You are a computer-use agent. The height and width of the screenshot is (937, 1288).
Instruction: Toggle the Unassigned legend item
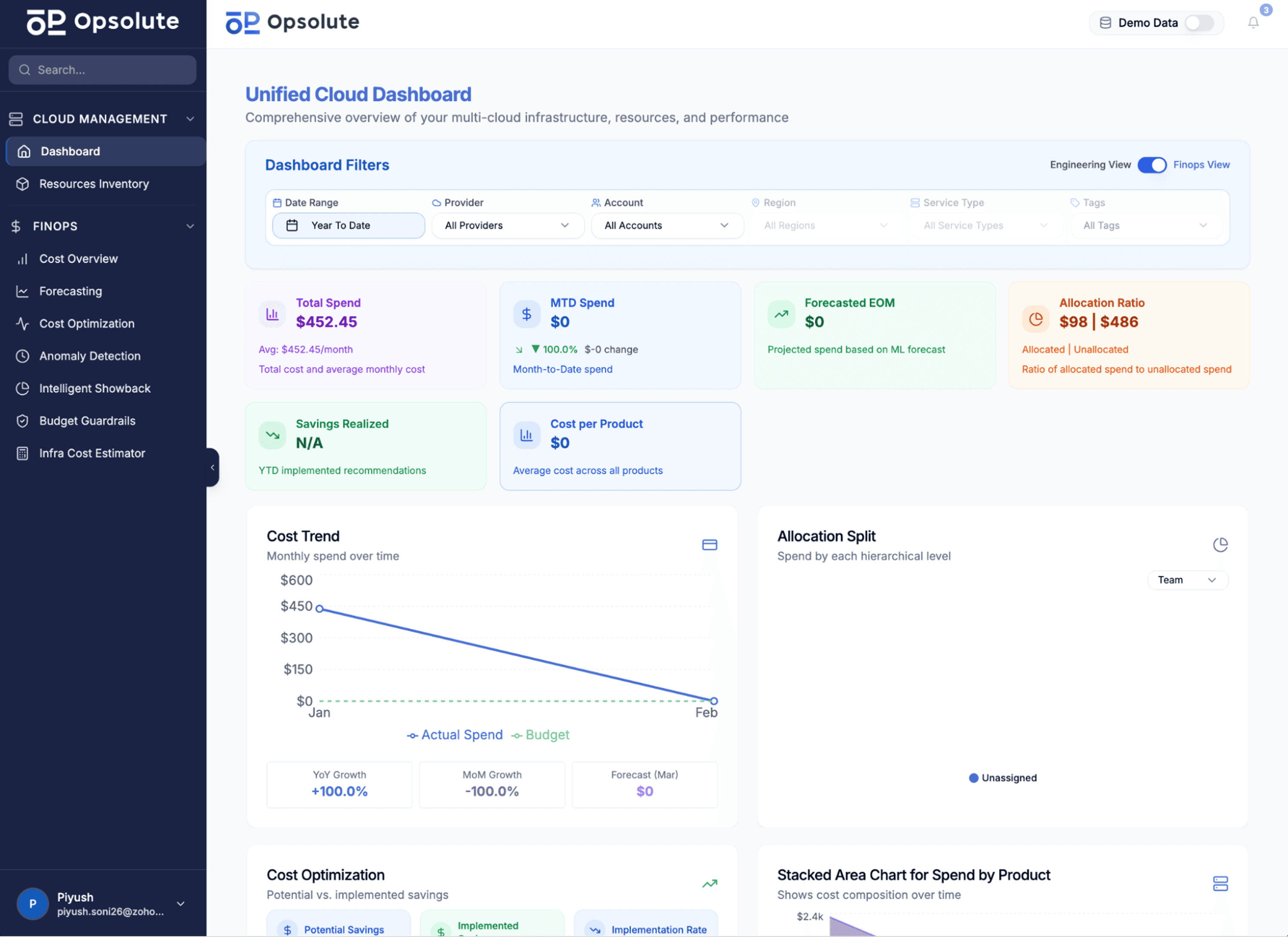[x=1002, y=778]
